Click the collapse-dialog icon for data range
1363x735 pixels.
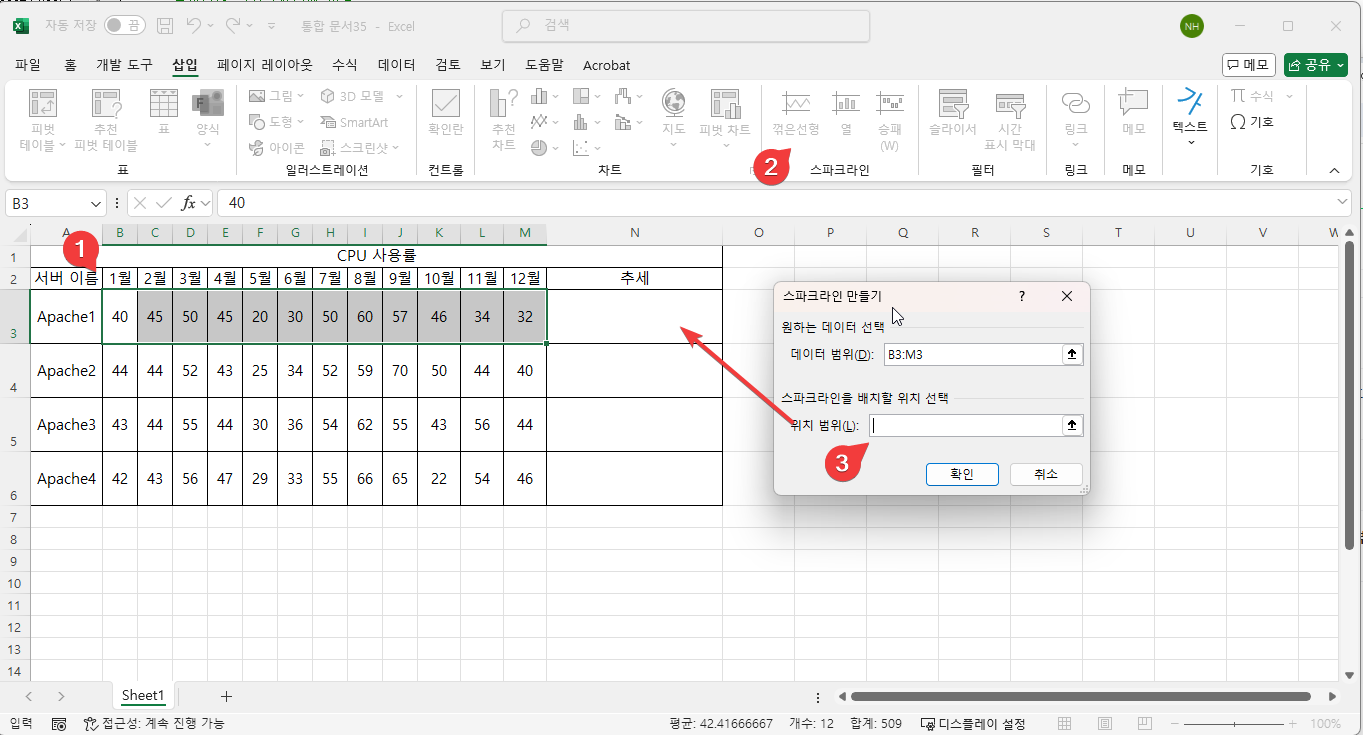tap(1072, 354)
